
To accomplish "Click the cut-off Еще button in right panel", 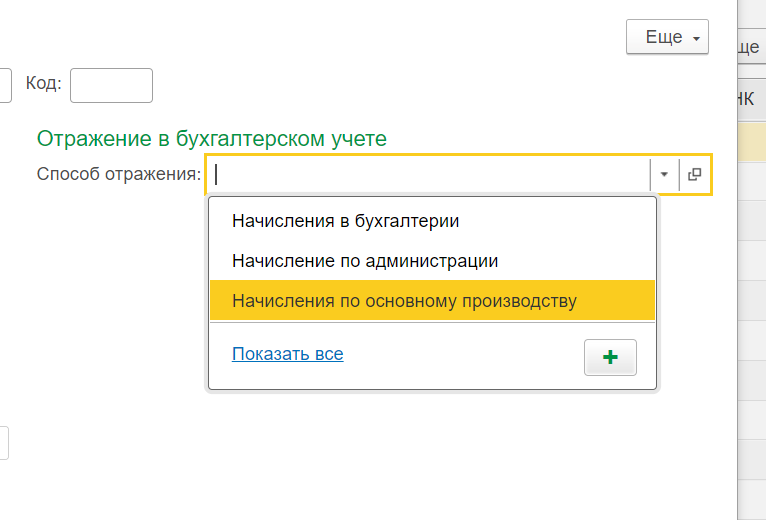I will point(750,47).
